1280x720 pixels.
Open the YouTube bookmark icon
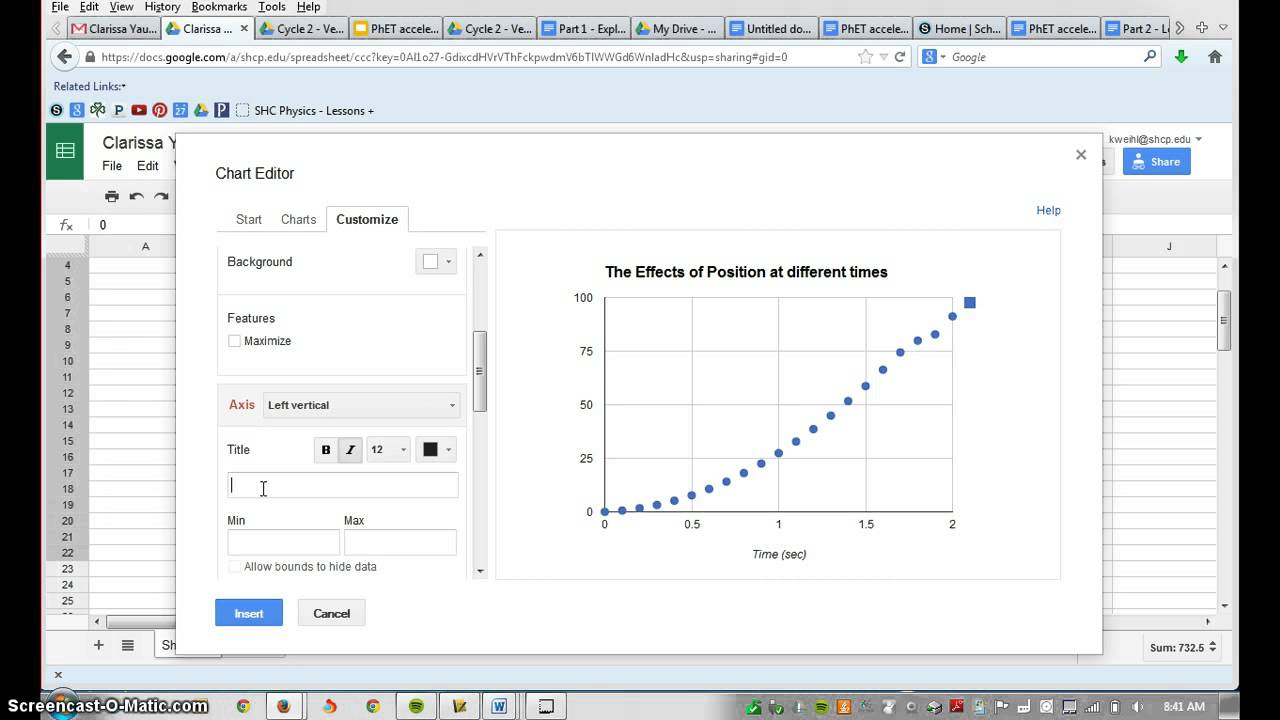coord(139,110)
